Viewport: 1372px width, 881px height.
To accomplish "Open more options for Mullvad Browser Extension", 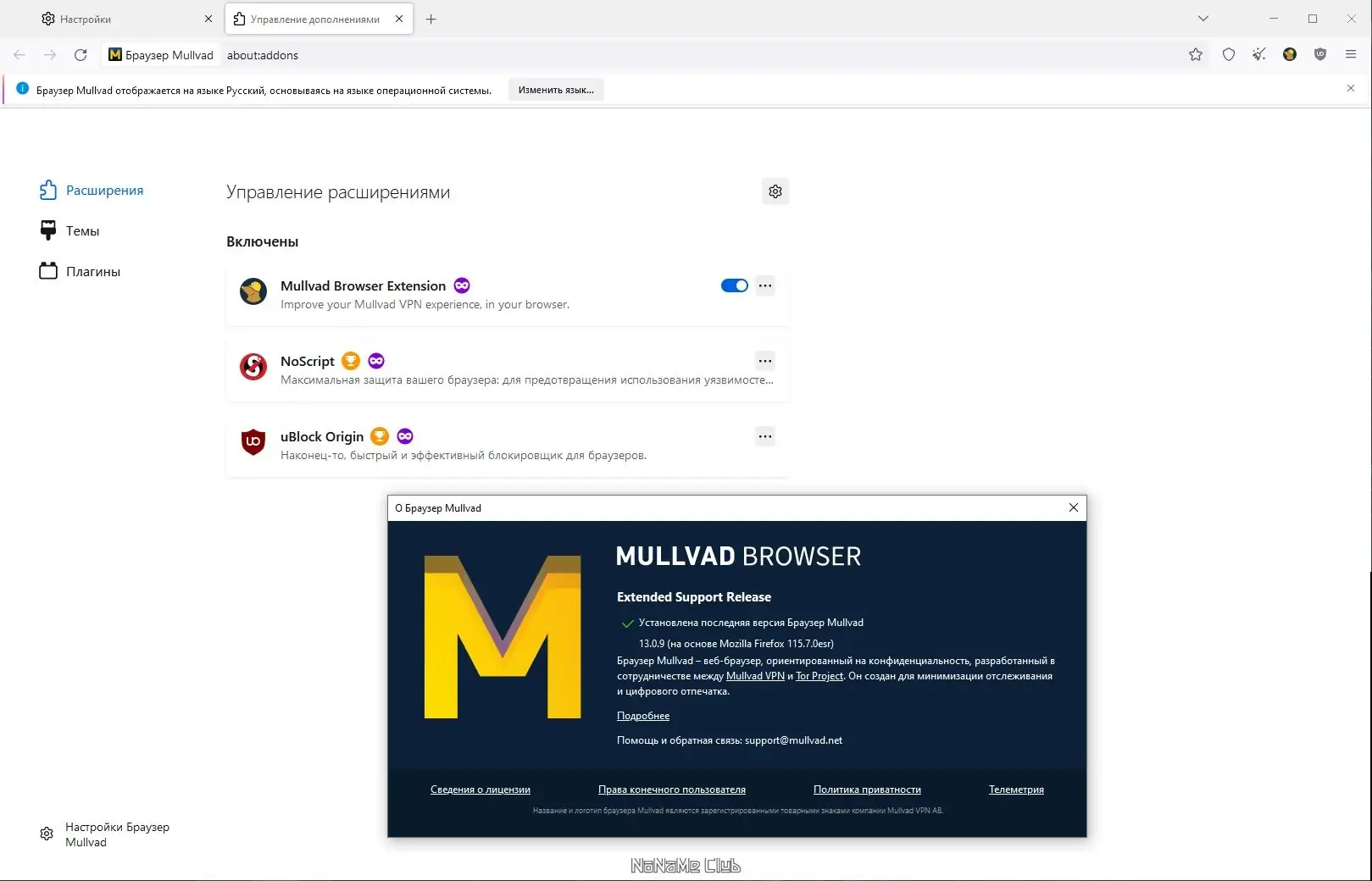I will [x=765, y=285].
